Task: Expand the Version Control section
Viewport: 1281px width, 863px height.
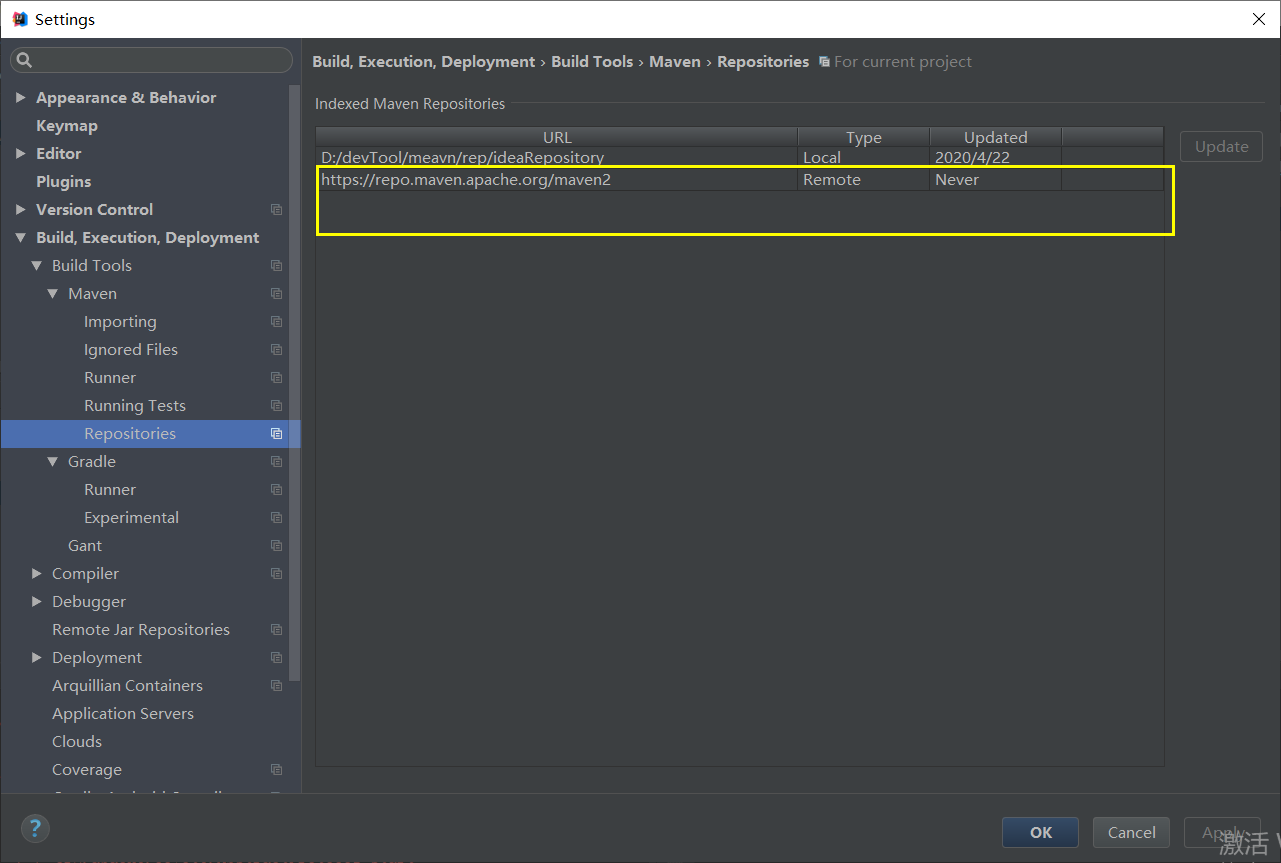Action: click(x=21, y=209)
